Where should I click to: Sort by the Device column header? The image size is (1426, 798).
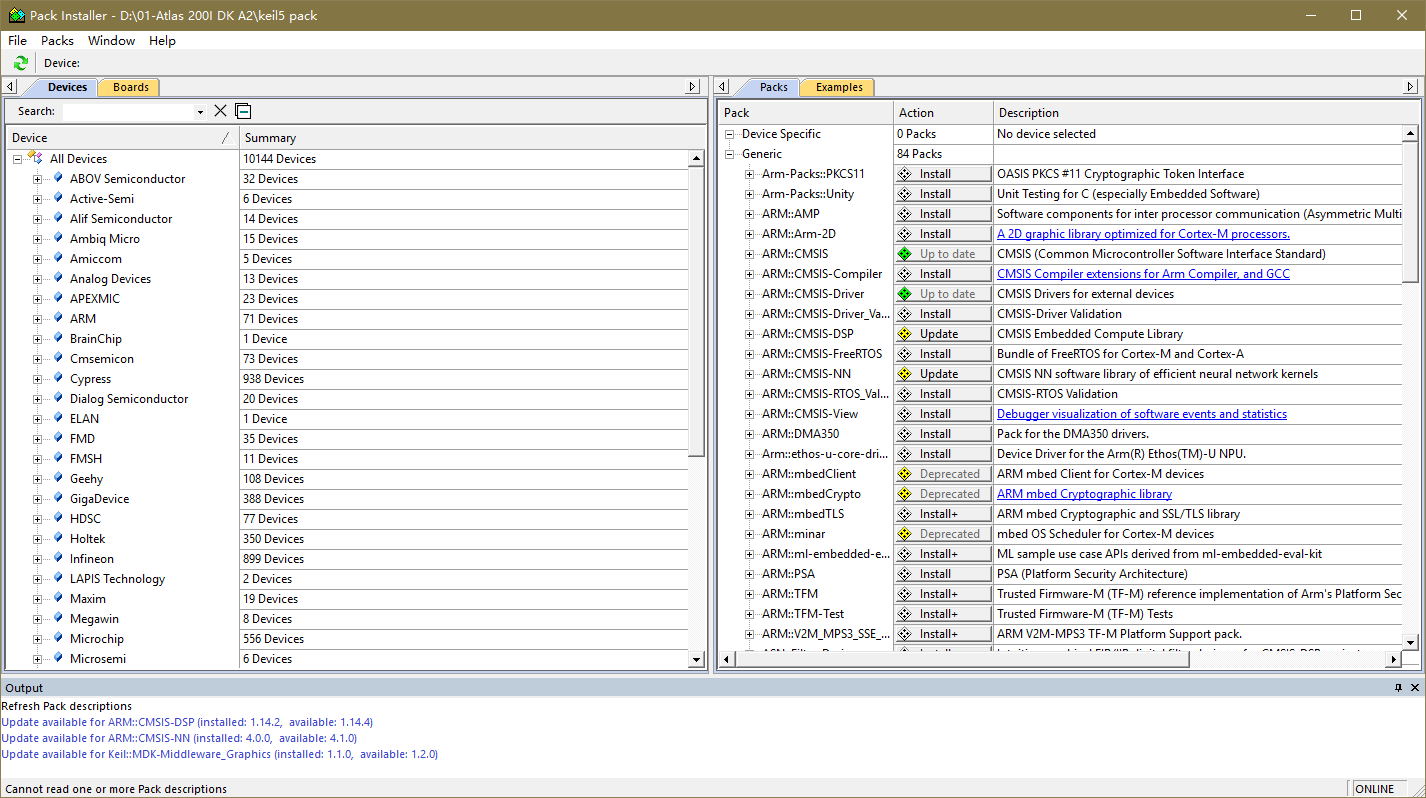(x=122, y=138)
